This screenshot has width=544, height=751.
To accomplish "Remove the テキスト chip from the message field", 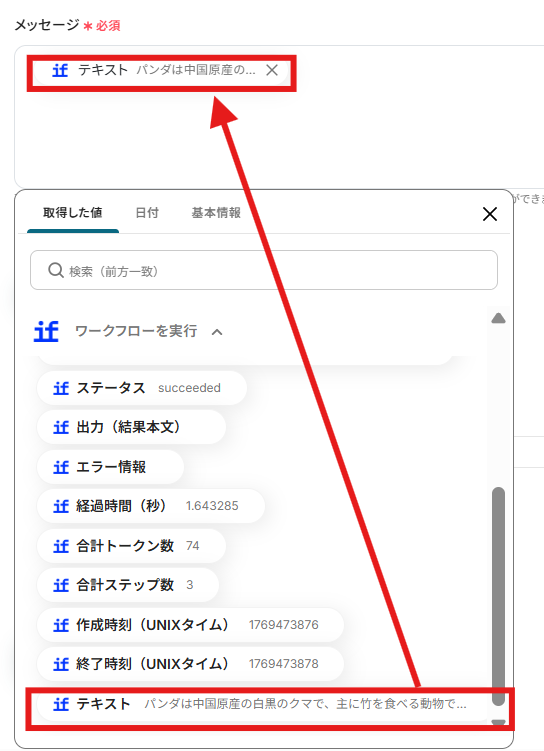I will click(x=272, y=70).
